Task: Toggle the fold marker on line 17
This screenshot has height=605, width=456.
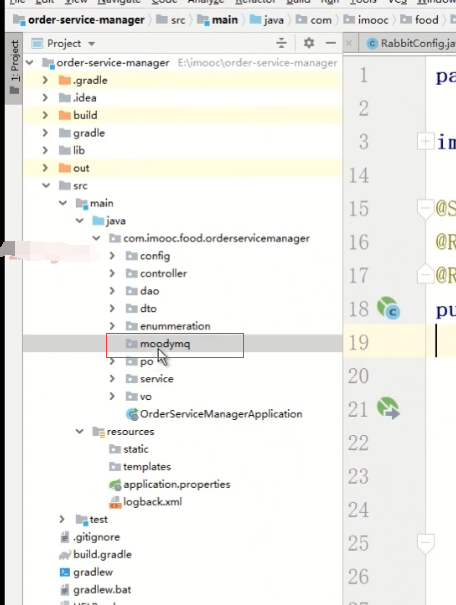Action: pyautogui.click(x=425, y=274)
